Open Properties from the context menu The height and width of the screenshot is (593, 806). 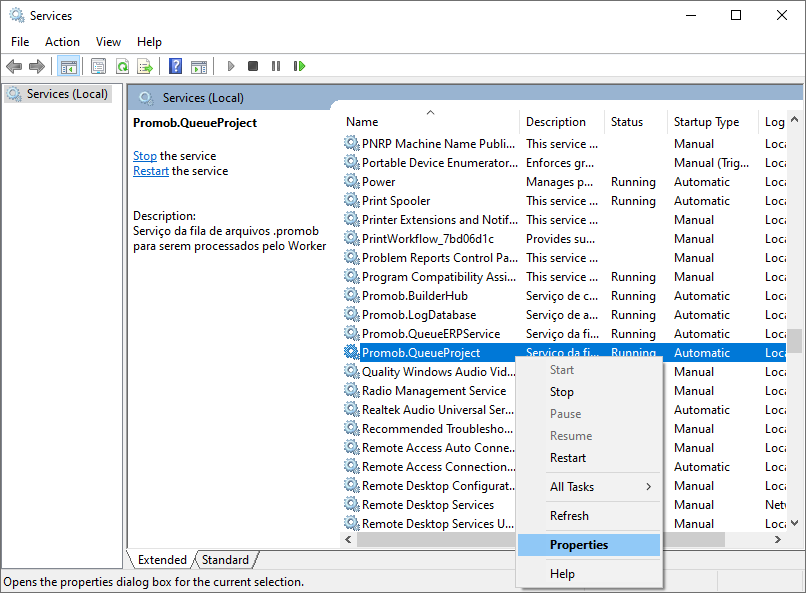click(x=589, y=545)
